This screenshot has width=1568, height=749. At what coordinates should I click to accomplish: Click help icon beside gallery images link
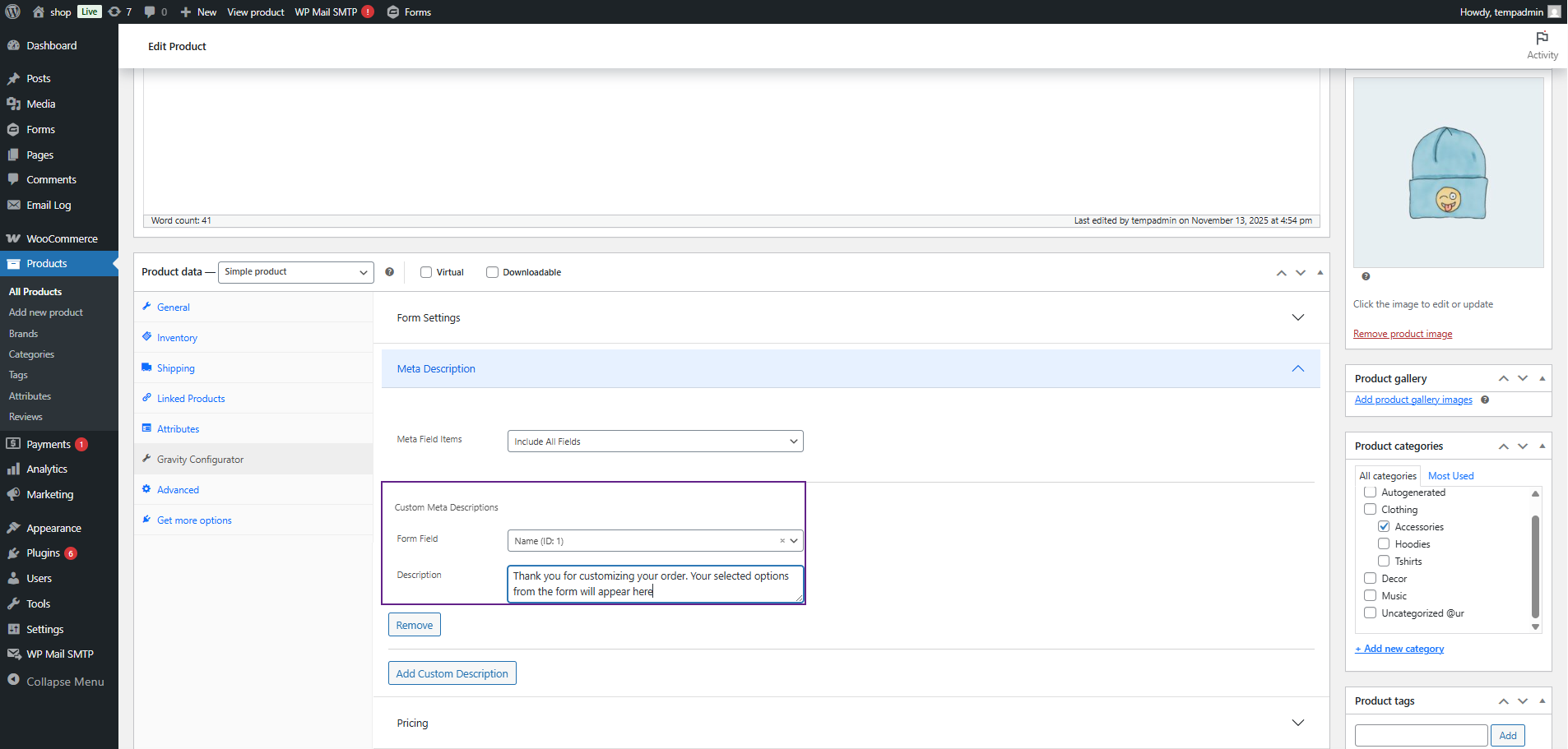point(1485,400)
